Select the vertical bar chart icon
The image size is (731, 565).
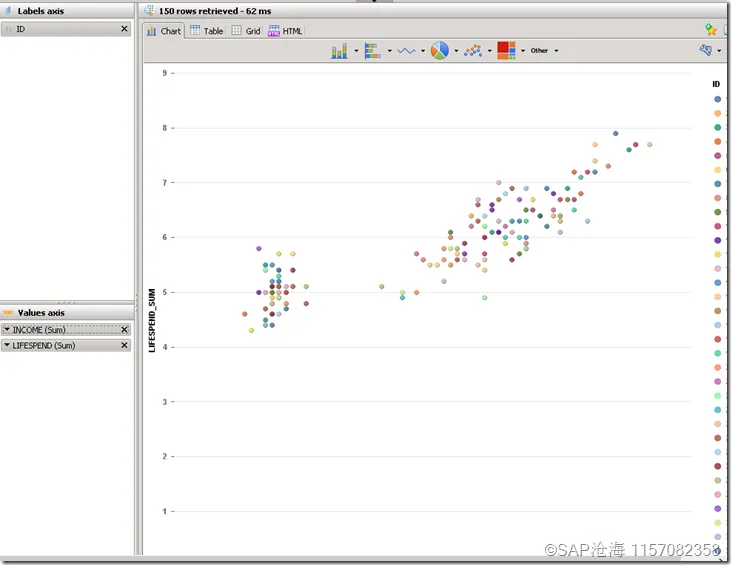(x=339, y=51)
